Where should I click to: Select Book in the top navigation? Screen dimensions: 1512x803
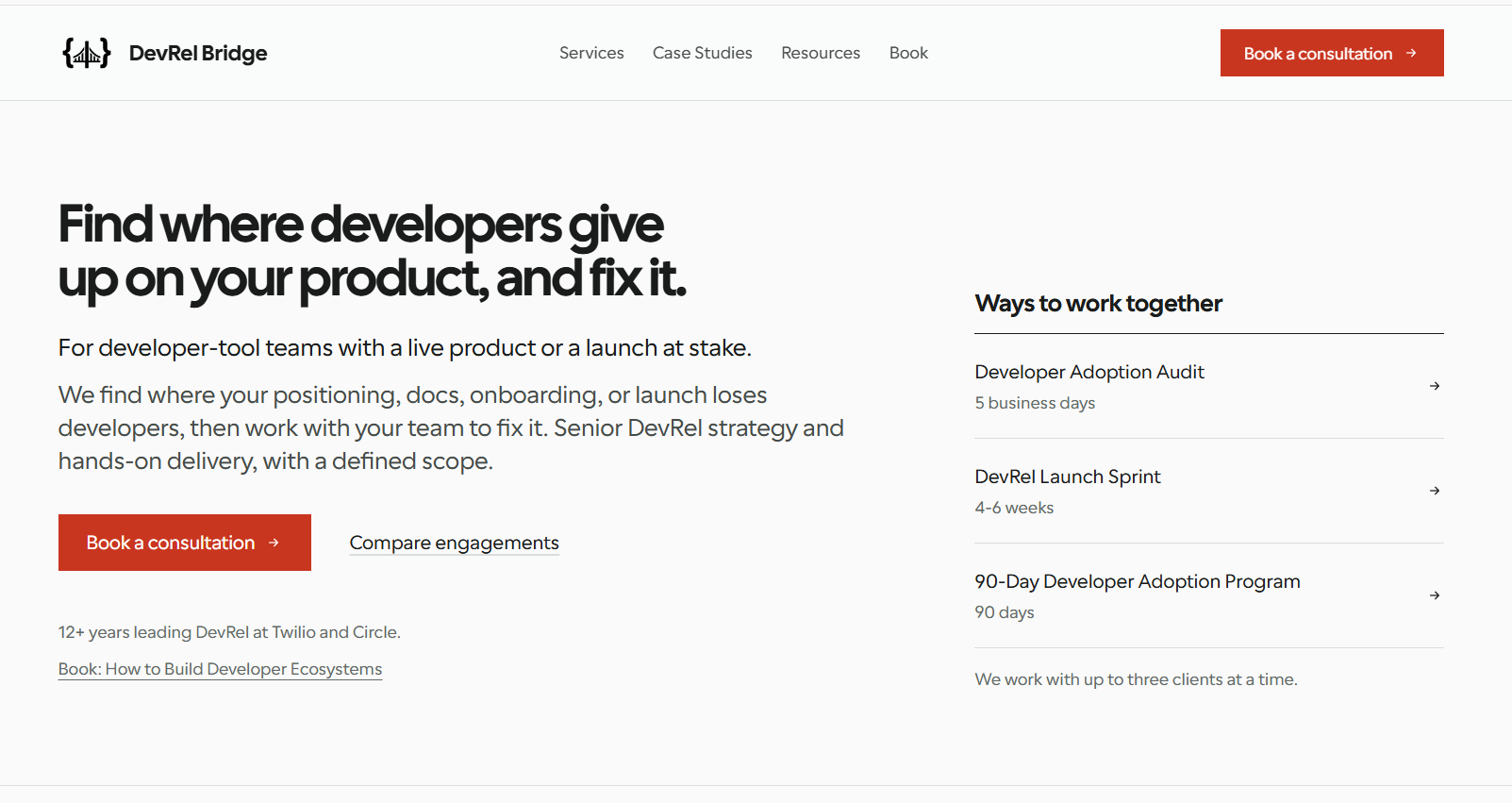coord(908,53)
